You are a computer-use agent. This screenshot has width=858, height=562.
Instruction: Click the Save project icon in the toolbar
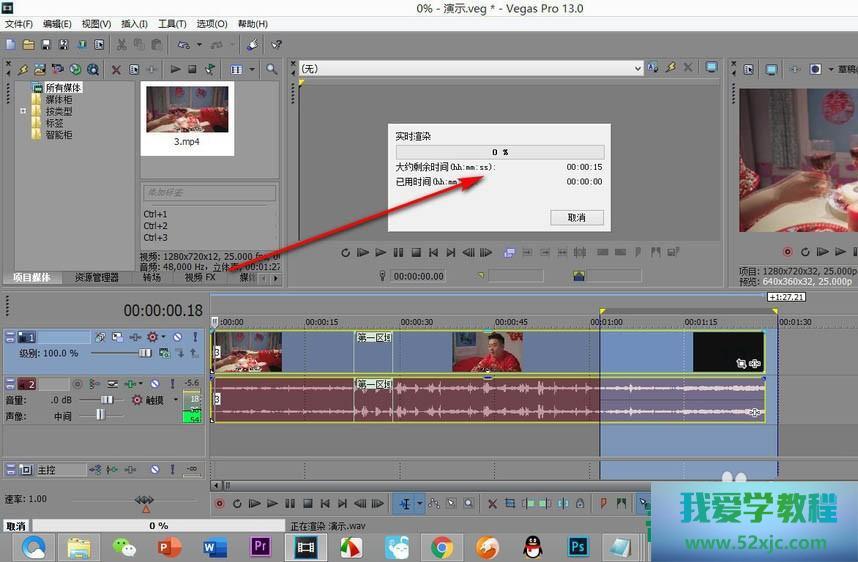pos(46,45)
